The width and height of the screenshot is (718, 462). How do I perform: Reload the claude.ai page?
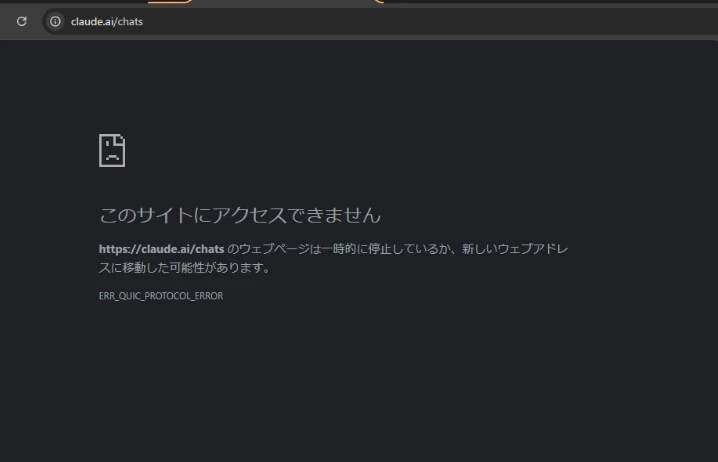22,22
